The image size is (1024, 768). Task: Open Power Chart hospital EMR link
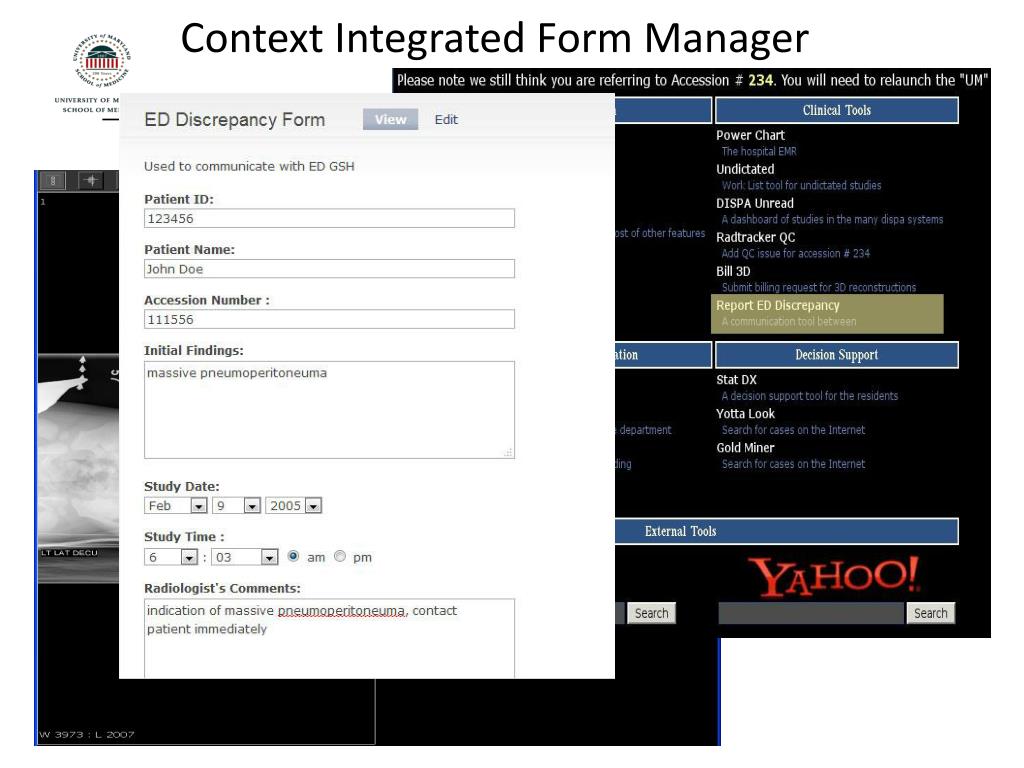click(750, 135)
